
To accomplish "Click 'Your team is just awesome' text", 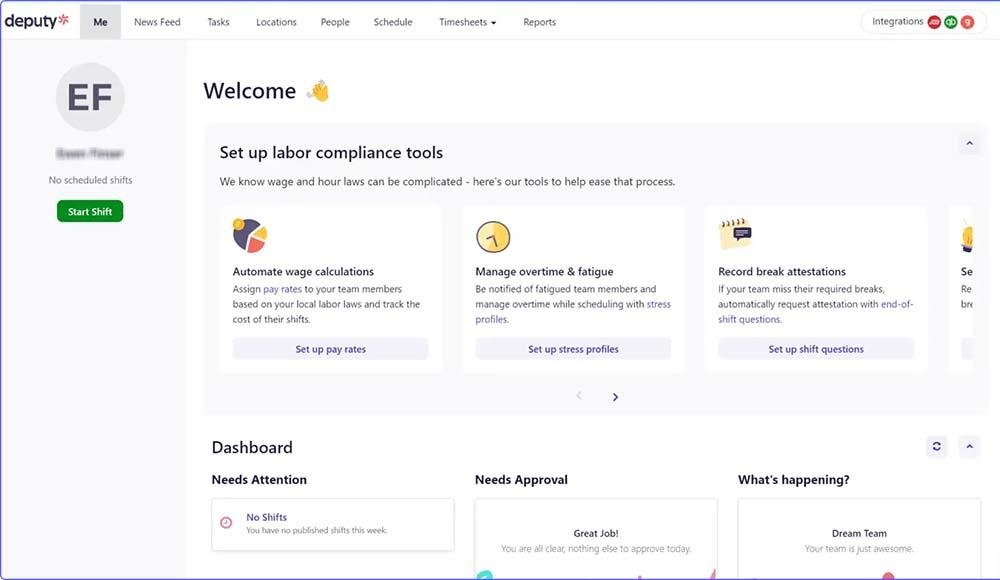I will pos(859,549).
